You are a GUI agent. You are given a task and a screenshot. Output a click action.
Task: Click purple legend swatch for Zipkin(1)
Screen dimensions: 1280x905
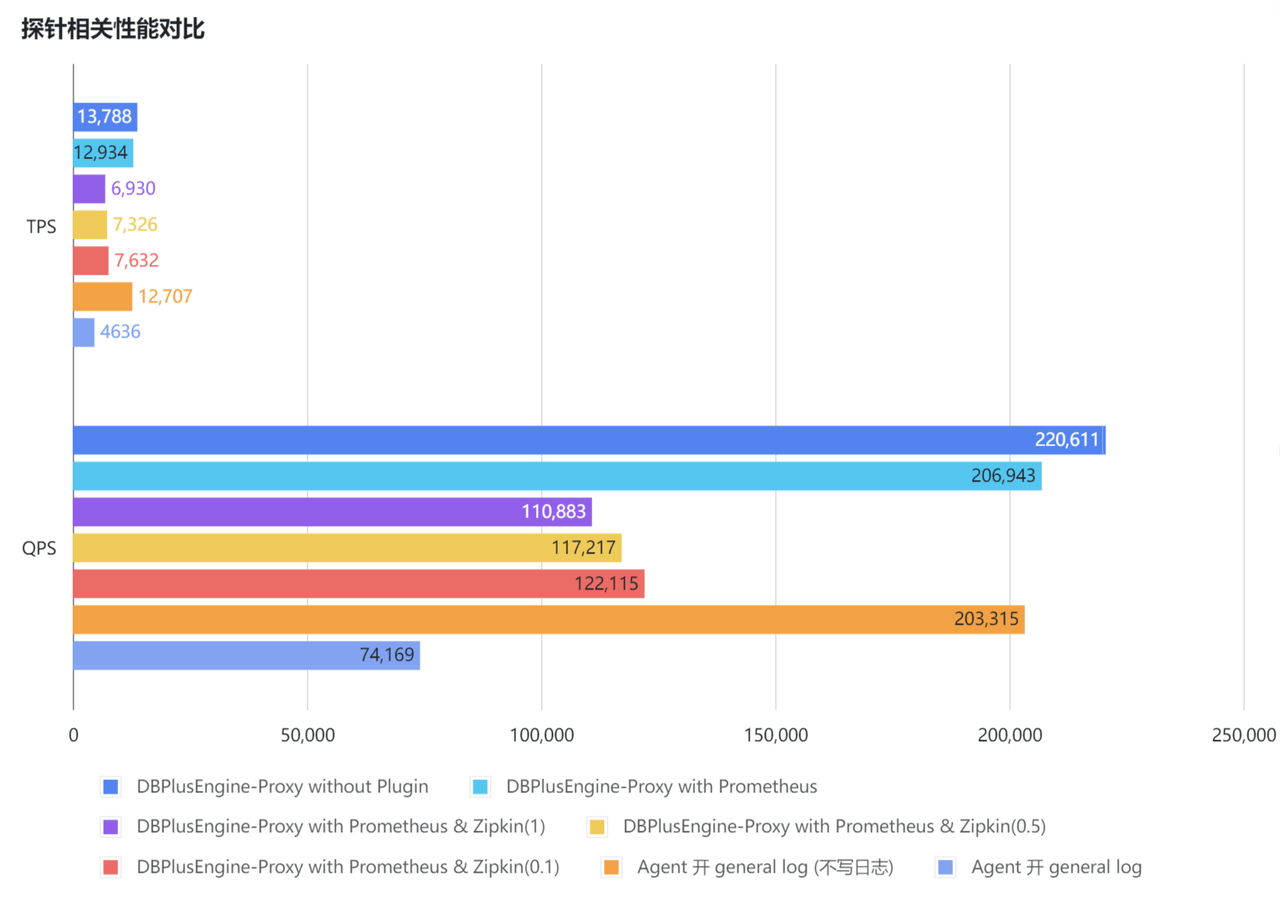pos(110,827)
